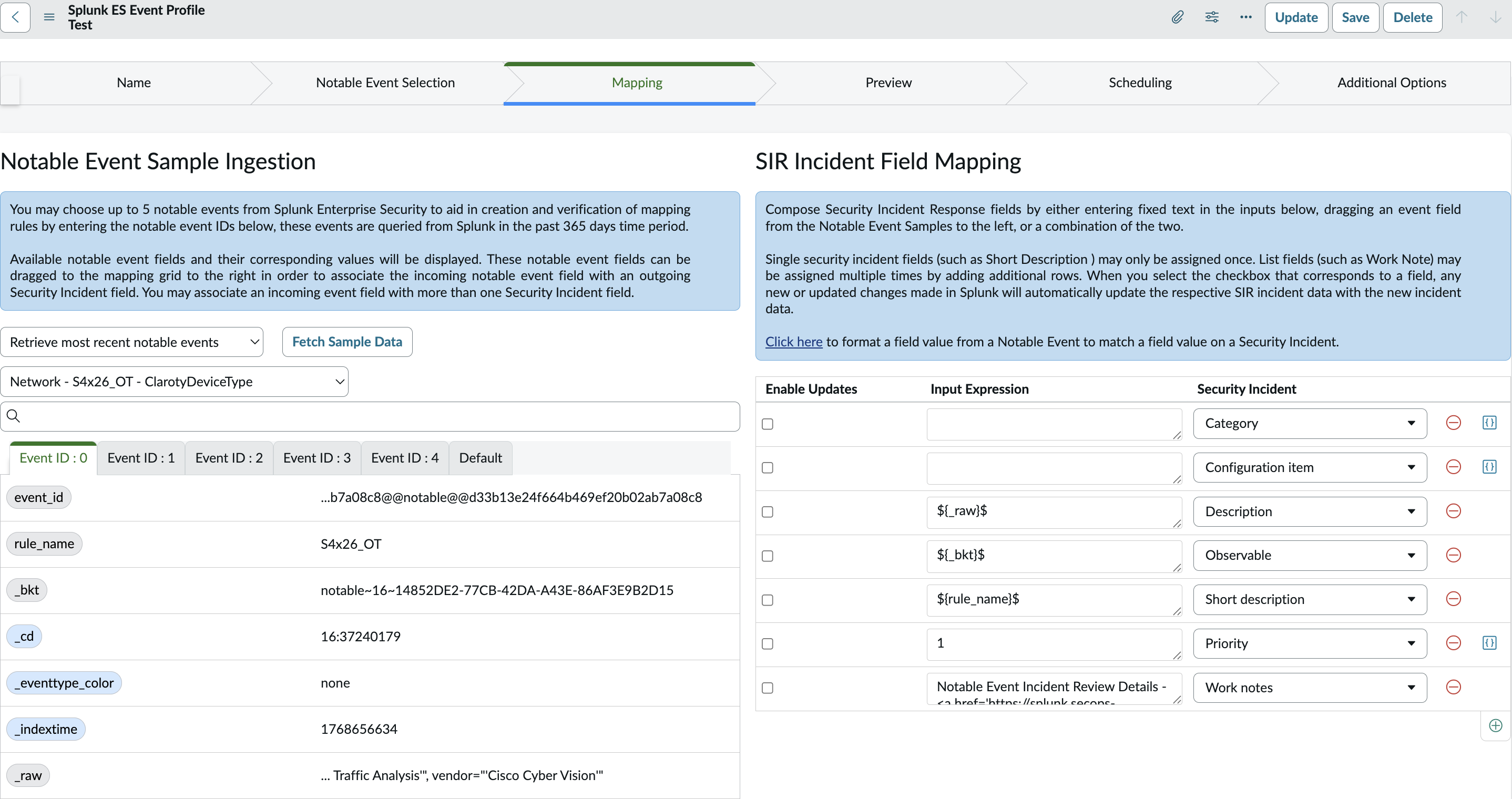
Task: Open the Work notes field dropdown
Action: [x=1310, y=688]
